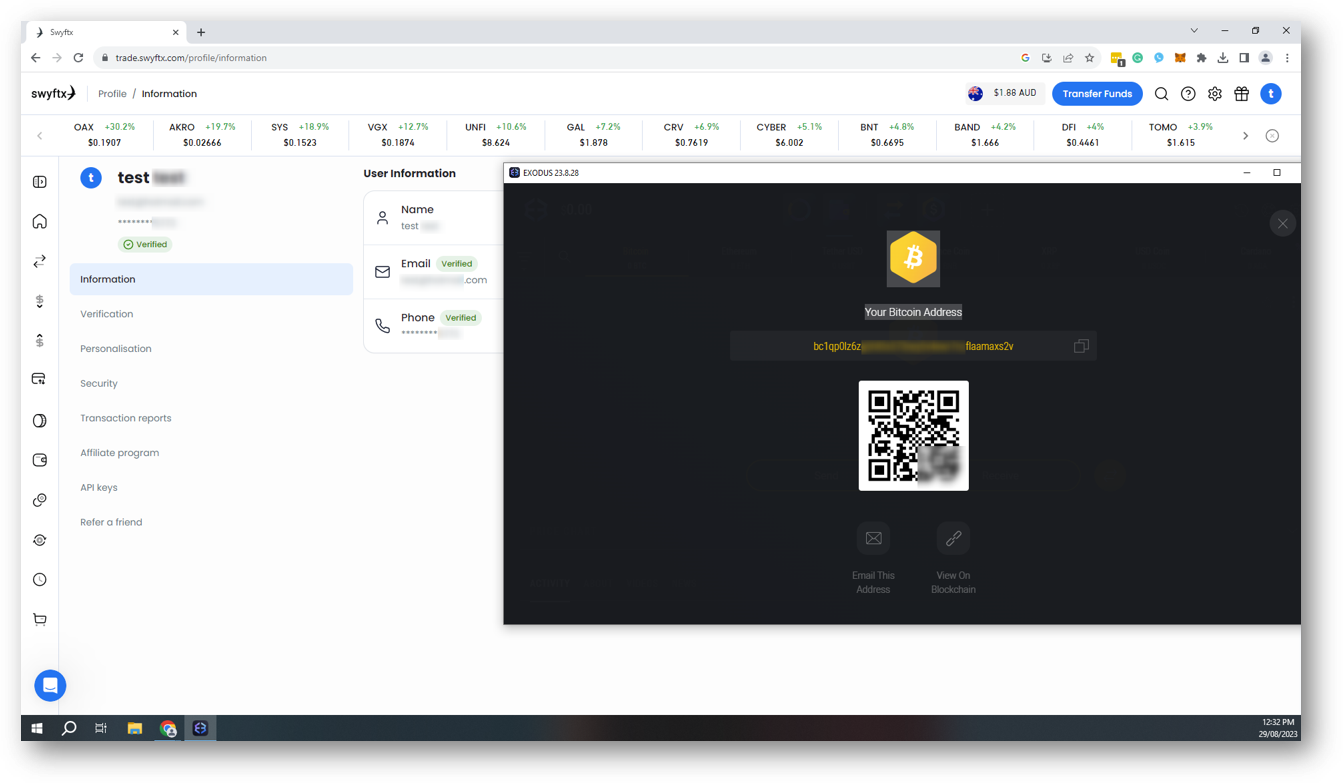The height and width of the screenshot is (783, 1343).
Task: Open the clock history icon in sidebar
Action: tap(40, 580)
